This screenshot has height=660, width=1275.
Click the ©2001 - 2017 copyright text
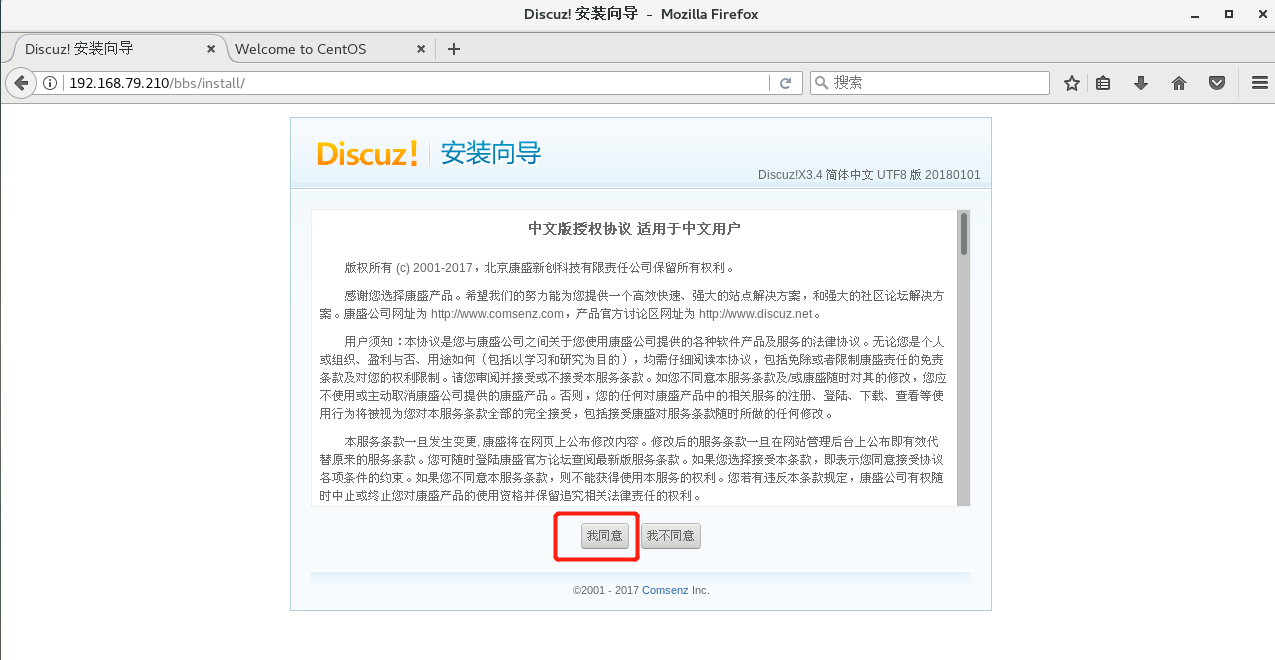pos(606,590)
